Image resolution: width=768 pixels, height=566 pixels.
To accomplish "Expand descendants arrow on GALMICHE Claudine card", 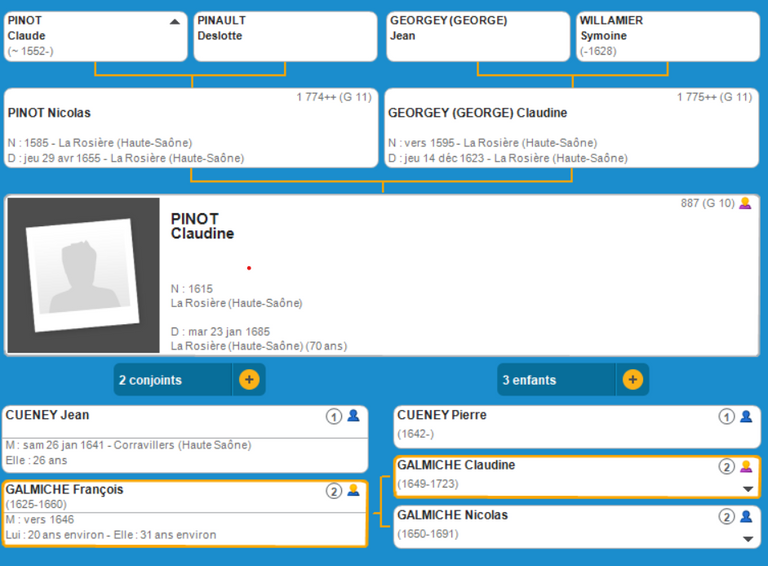I will (747, 489).
